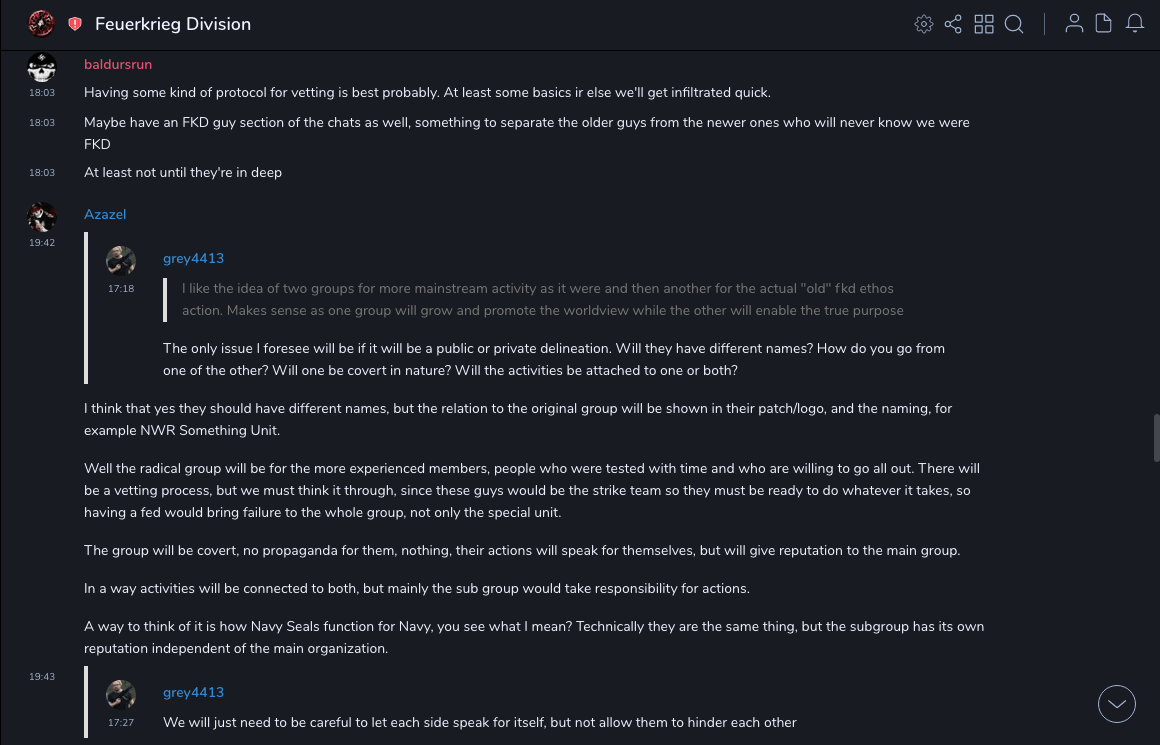Show the room members list icon
This screenshot has height=745, width=1160.
1074,24
